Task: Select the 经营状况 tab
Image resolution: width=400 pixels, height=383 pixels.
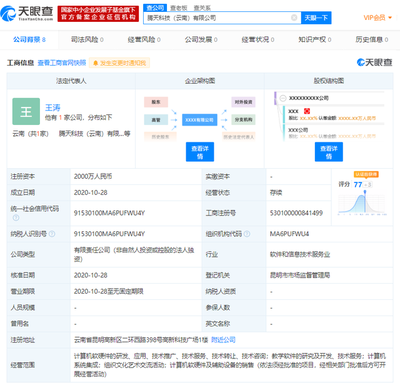Action: tap(258, 40)
